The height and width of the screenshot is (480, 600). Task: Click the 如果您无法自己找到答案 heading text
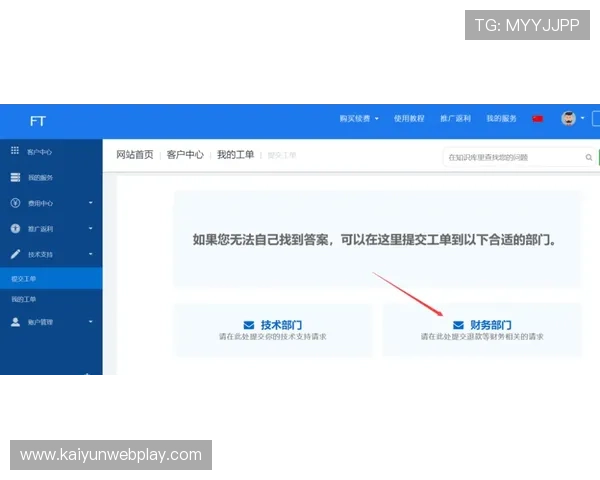(x=374, y=240)
